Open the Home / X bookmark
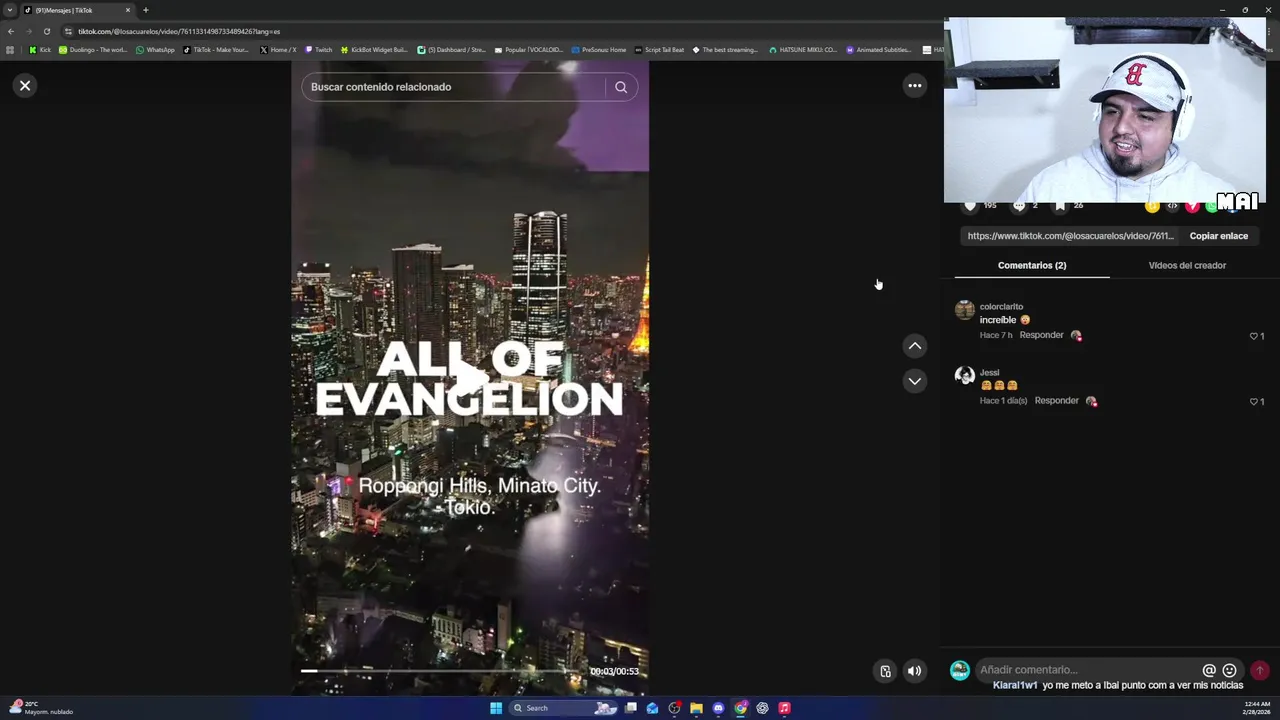 pos(278,49)
